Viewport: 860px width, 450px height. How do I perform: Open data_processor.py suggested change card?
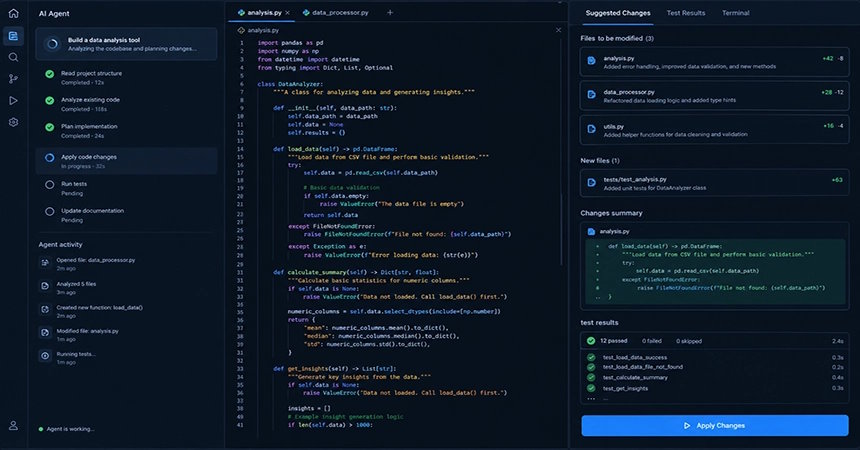point(715,96)
